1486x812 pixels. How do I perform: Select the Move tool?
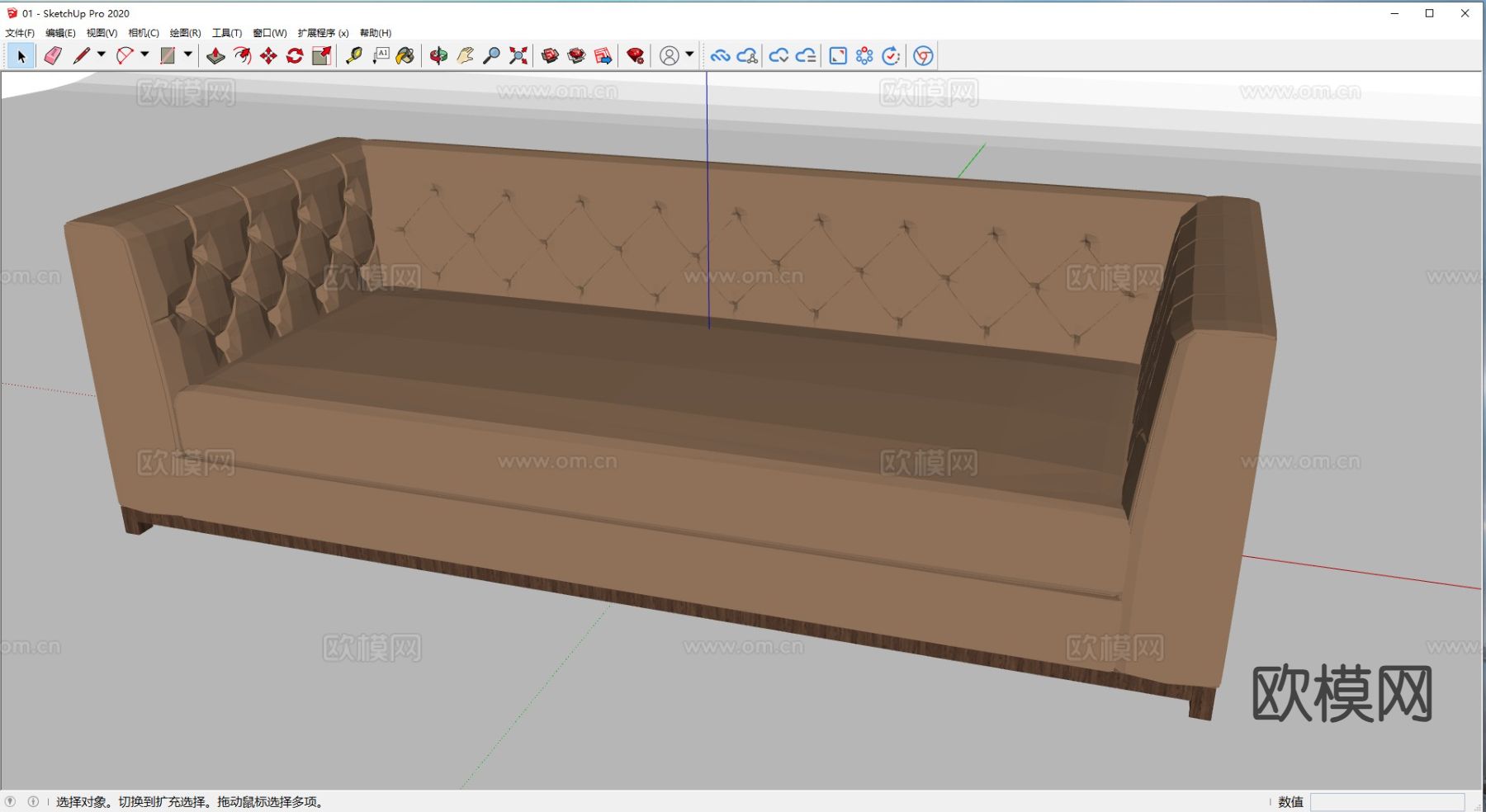click(x=268, y=55)
